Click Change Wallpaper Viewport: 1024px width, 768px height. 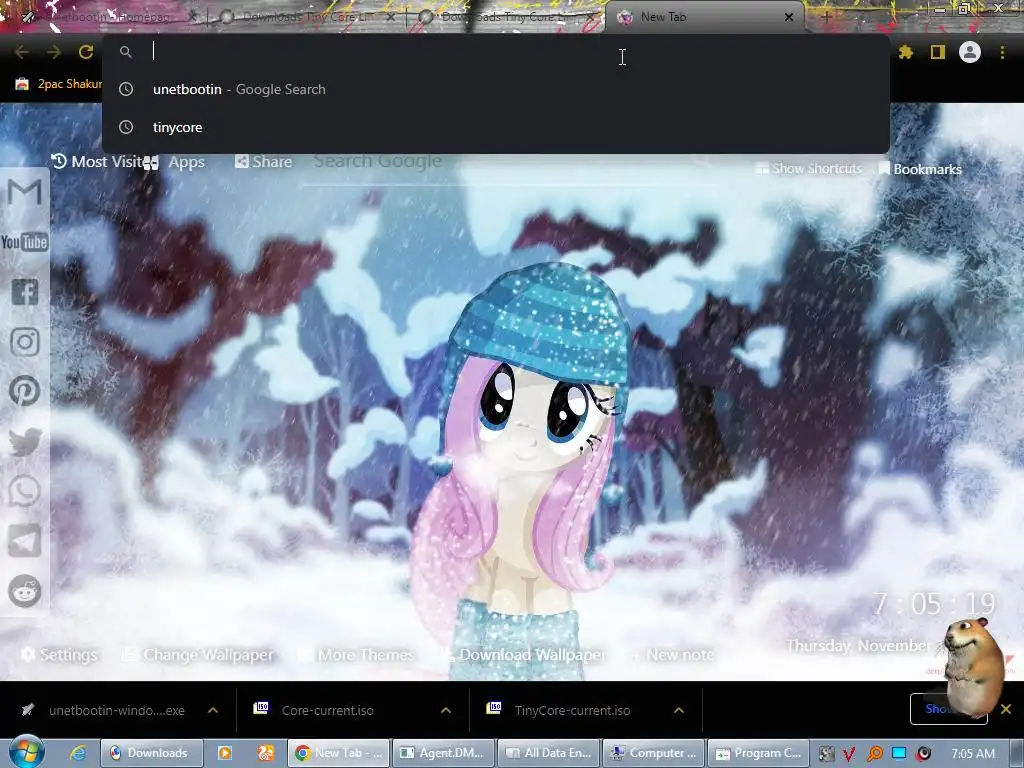tap(198, 654)
